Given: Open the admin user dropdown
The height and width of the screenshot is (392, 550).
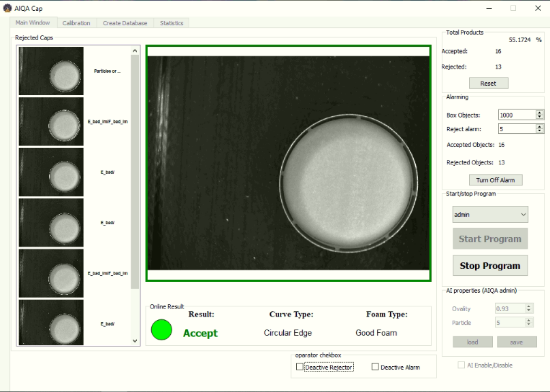Looking at the screenshot, I should coord(490,215).
